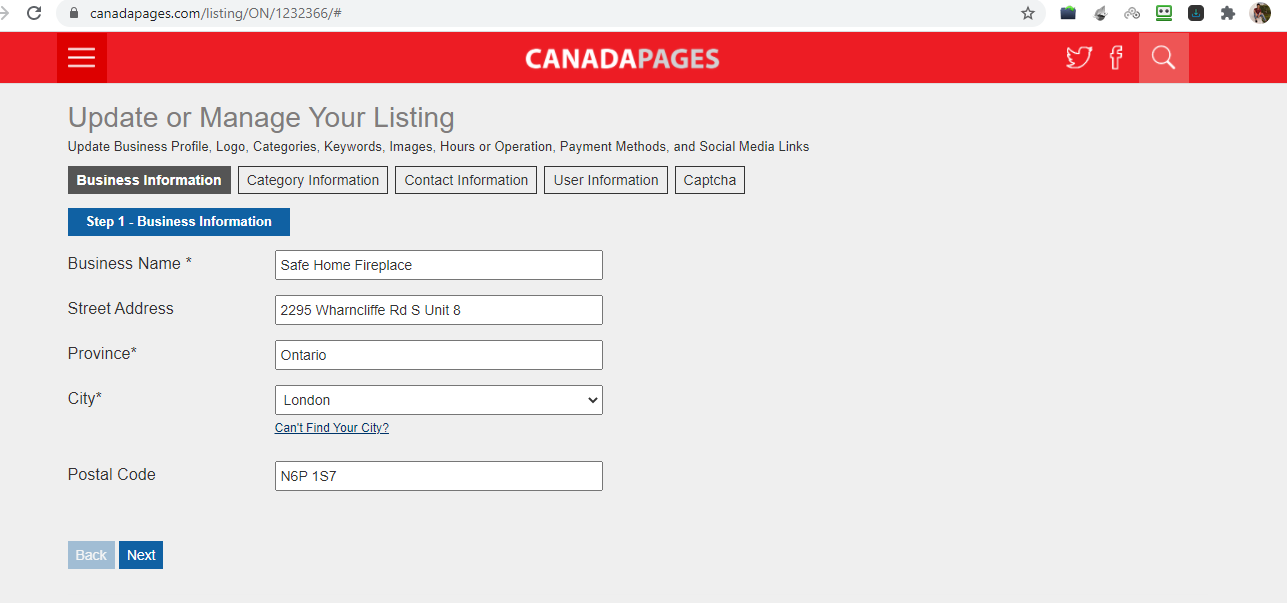This screenshot has height=603, width=1287.
Task: Open the Chrome profile avatar
Action: point(1260,13)
